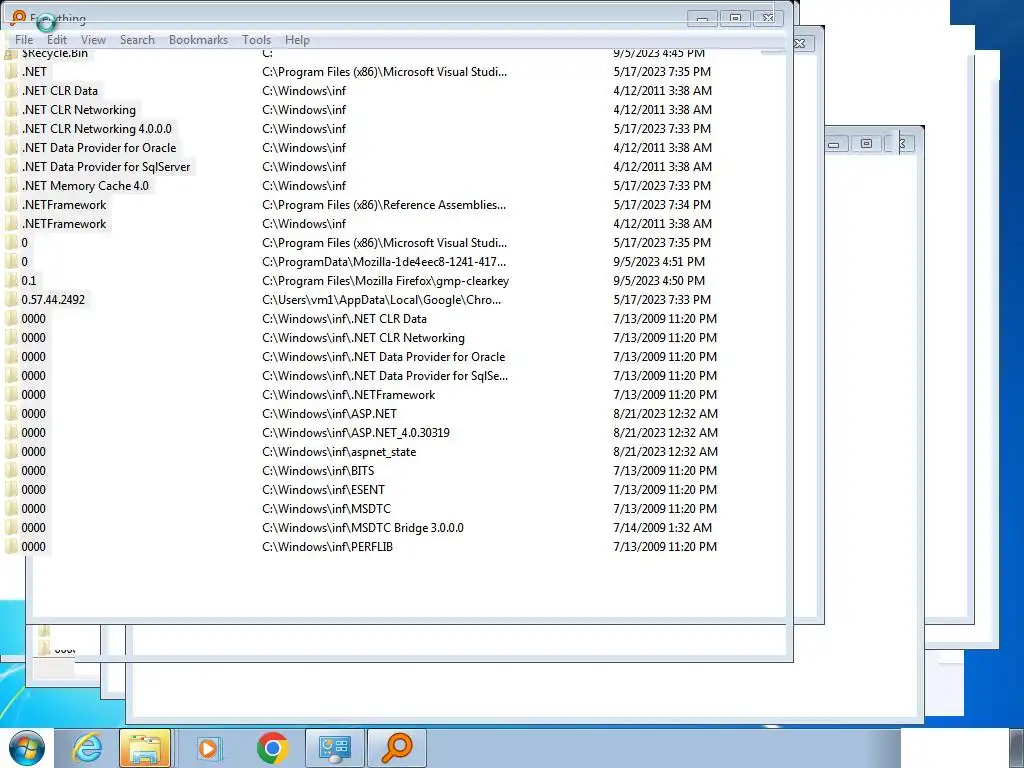
Task: Click path C:\ProgramData\Mozilla-1de4eec8-1241-417...
Action: (384, 262)
